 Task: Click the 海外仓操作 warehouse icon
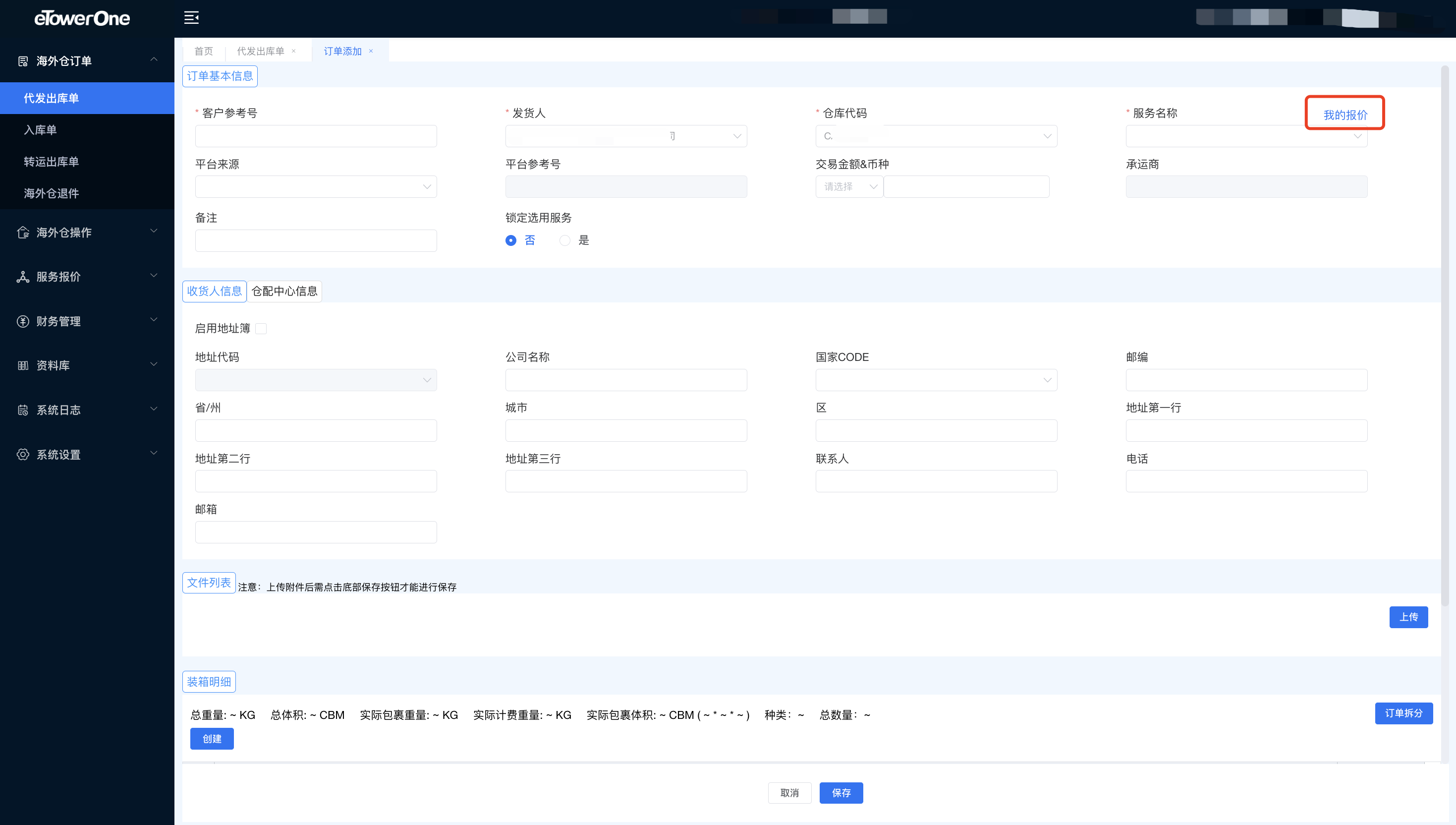(23, 233)
